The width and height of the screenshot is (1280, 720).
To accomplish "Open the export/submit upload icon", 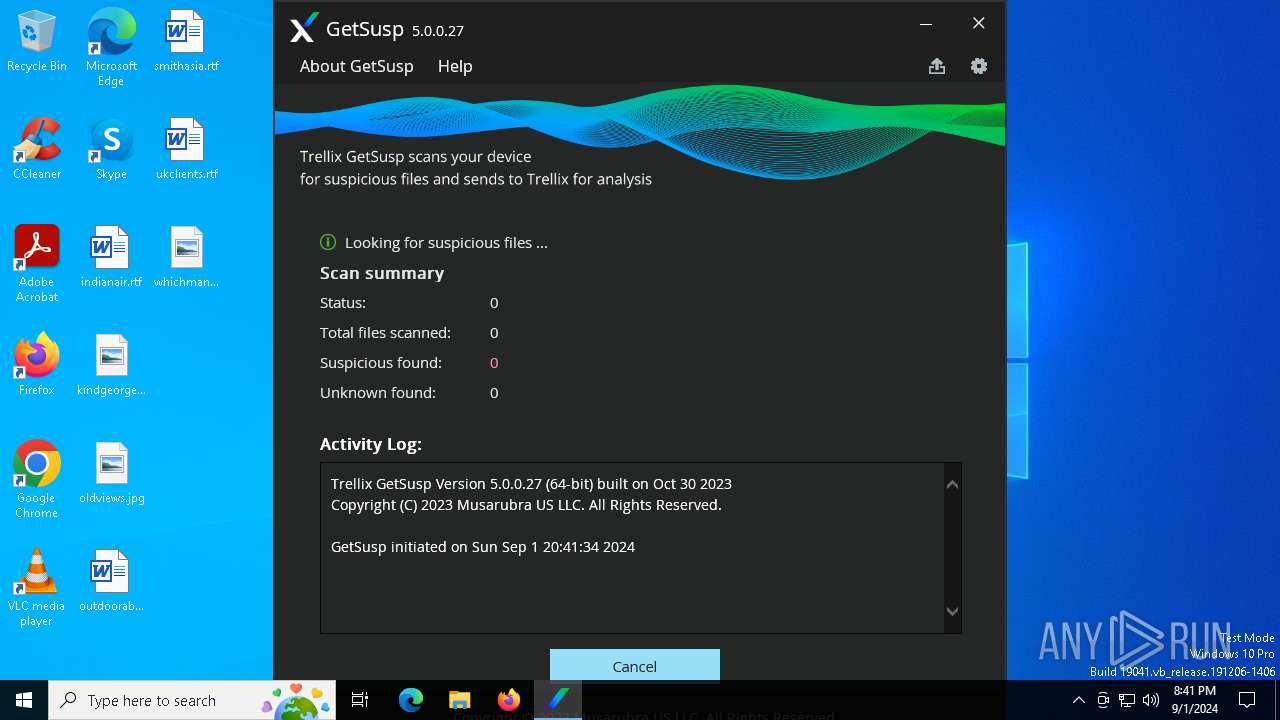I will click(x=937, y=66).
